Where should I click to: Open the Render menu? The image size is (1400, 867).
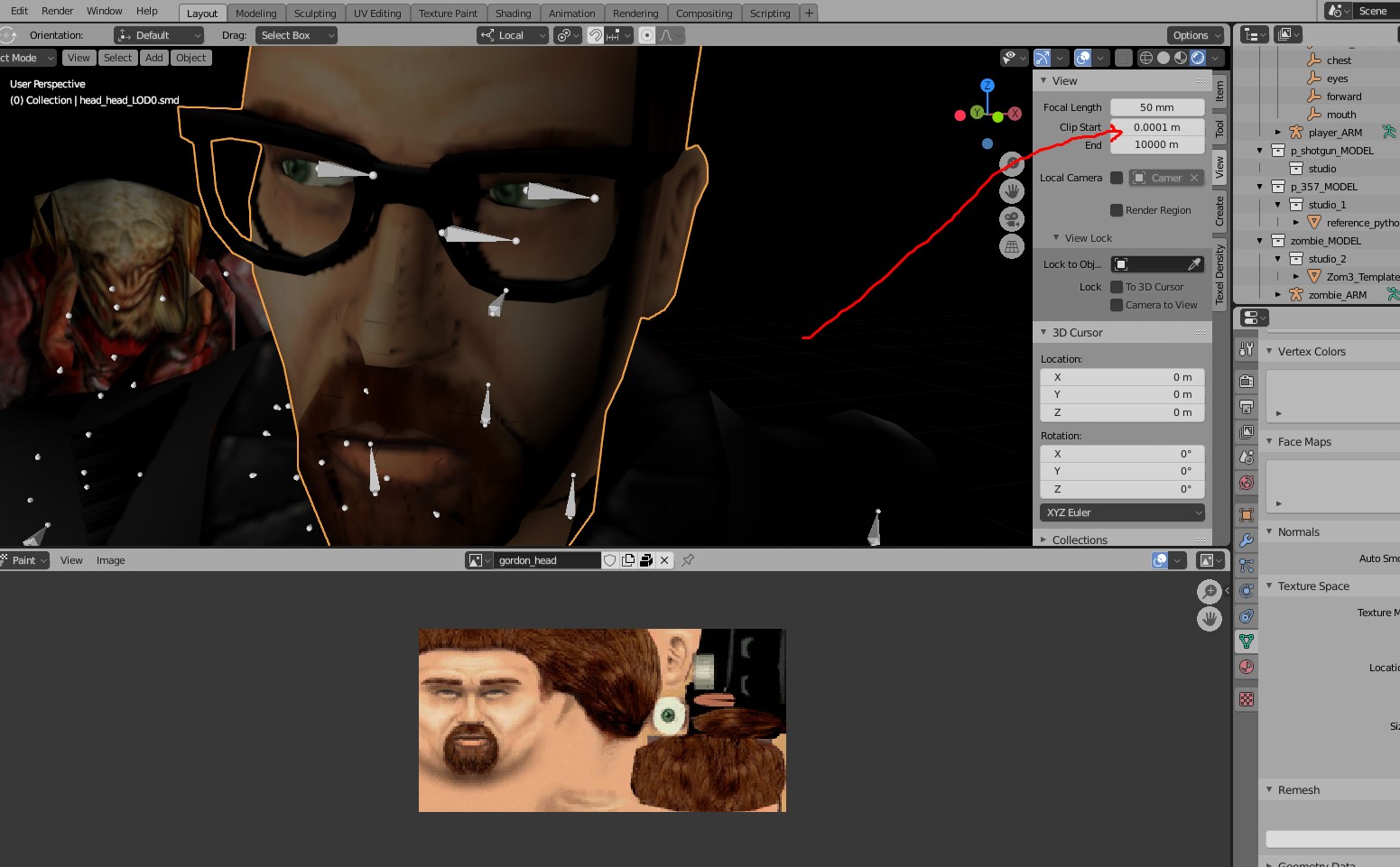[58, 11]
